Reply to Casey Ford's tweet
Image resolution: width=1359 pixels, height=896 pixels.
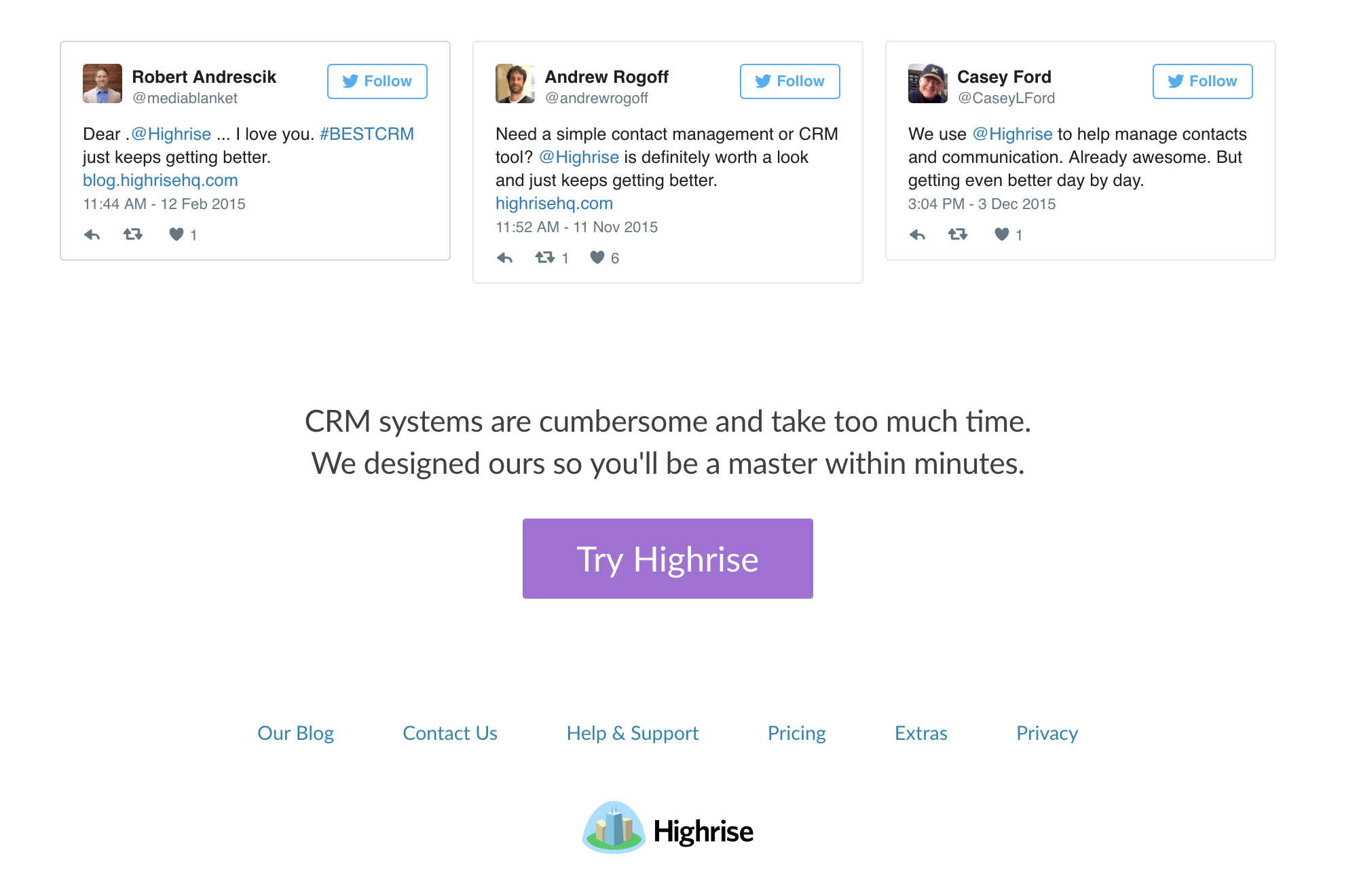tap(918, 235)
